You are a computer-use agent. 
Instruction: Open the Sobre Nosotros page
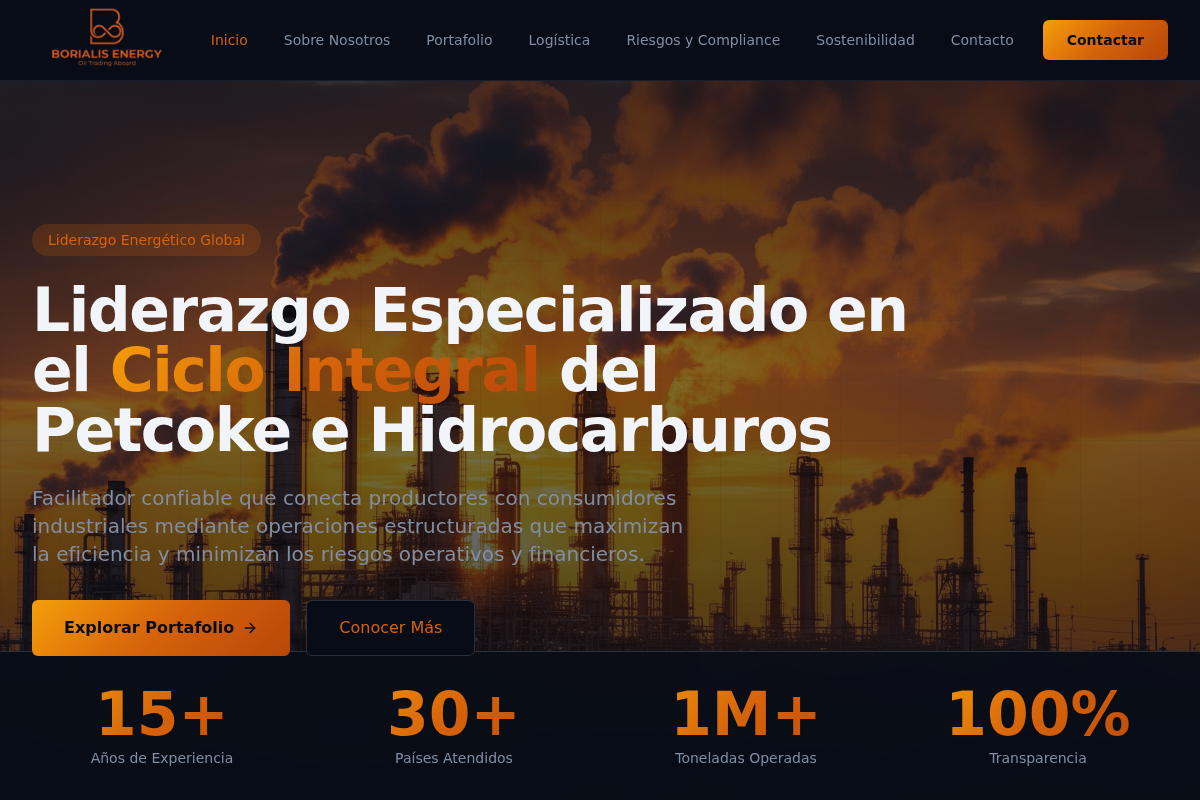click(x=337, y=40)
